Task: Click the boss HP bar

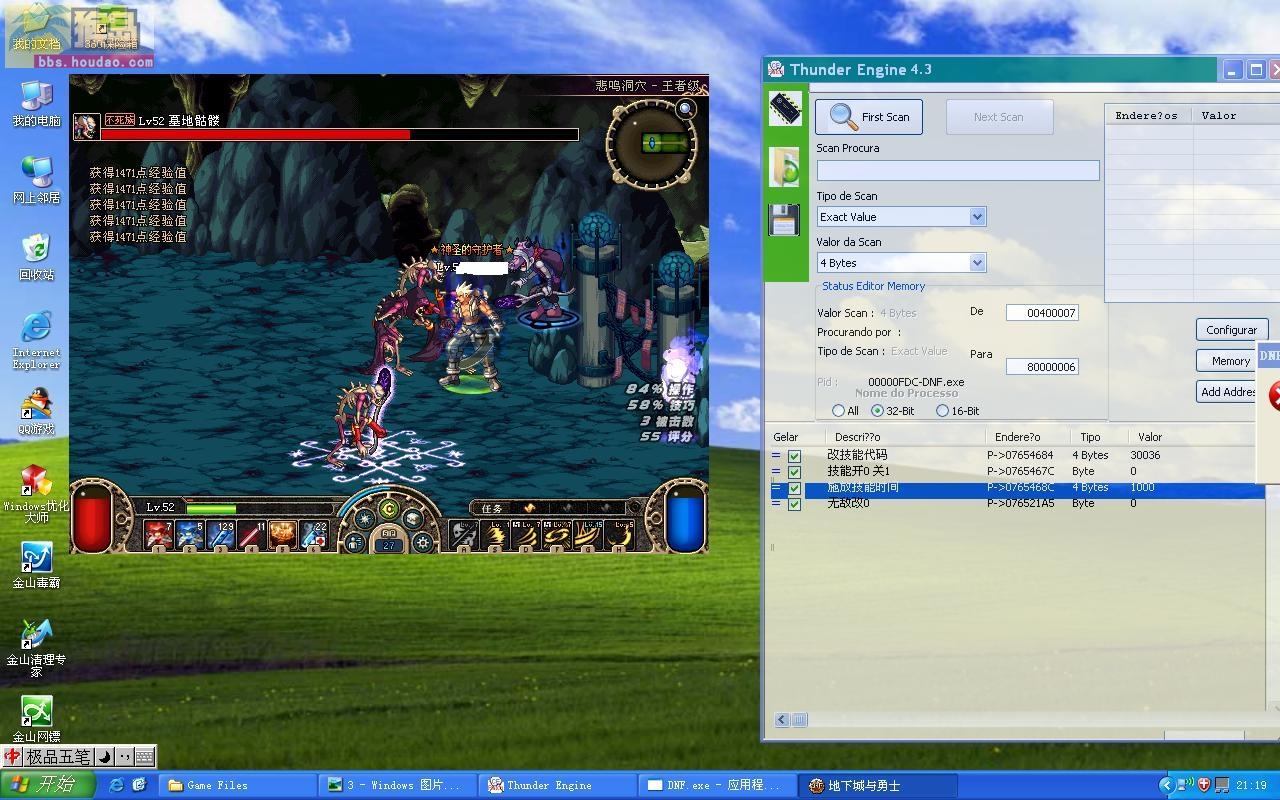Action: point(340,135)
